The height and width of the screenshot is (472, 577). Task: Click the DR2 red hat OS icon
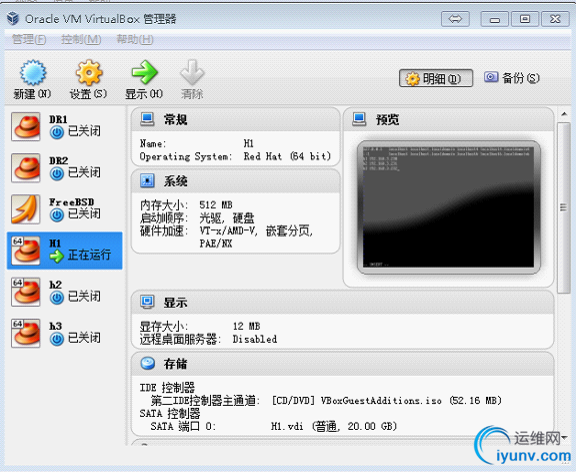point(26,168)
